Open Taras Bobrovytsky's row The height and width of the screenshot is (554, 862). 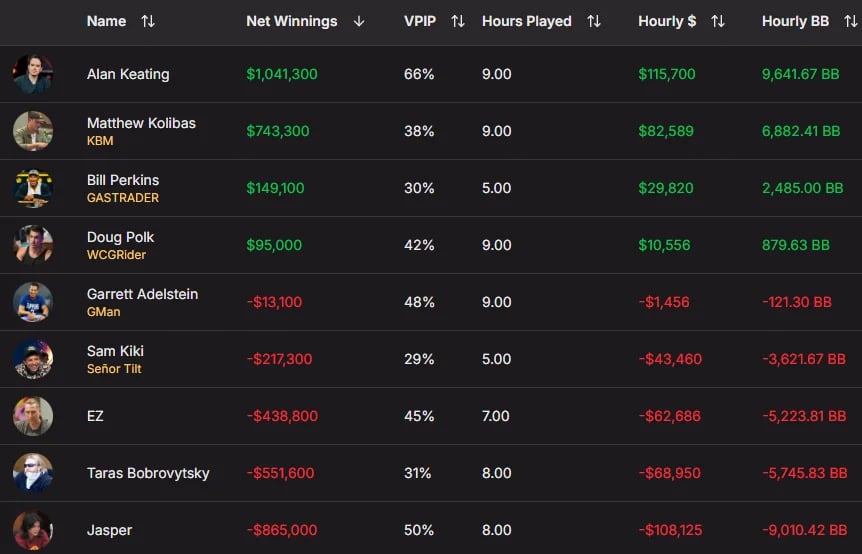[431, 473]
